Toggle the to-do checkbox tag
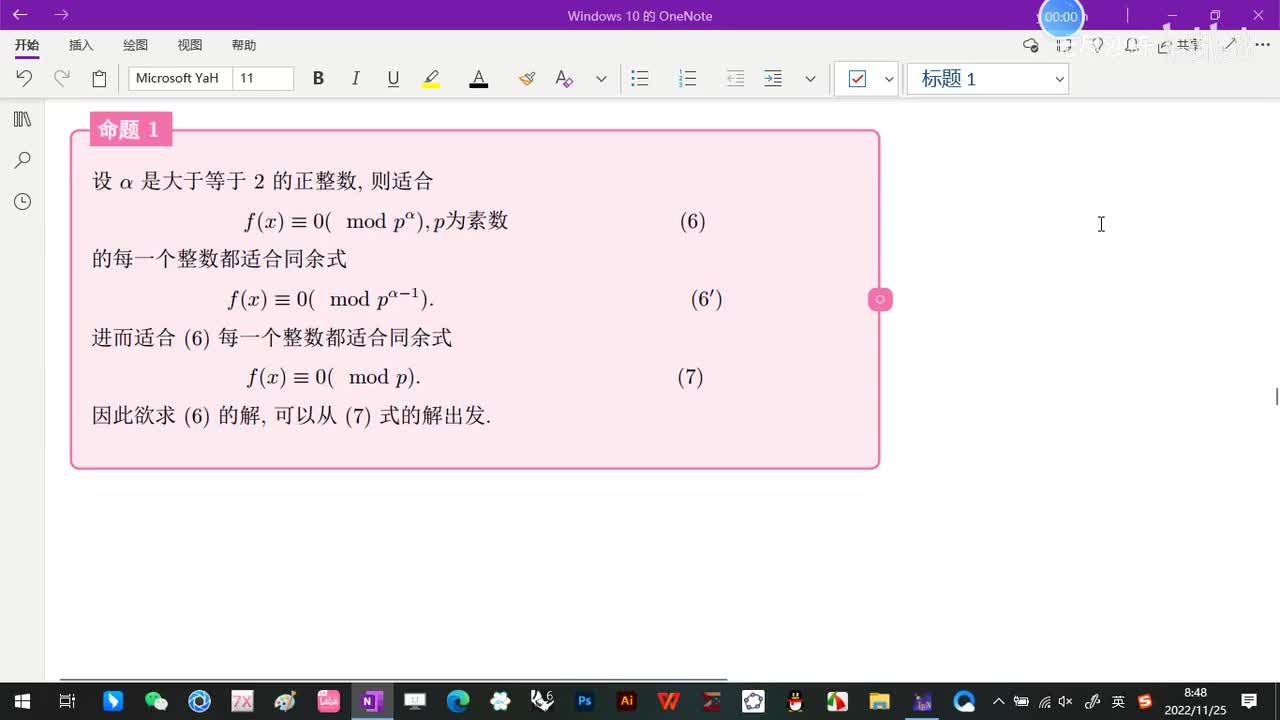This screenshot has width=1280, height=720. (x=857, y=78)
